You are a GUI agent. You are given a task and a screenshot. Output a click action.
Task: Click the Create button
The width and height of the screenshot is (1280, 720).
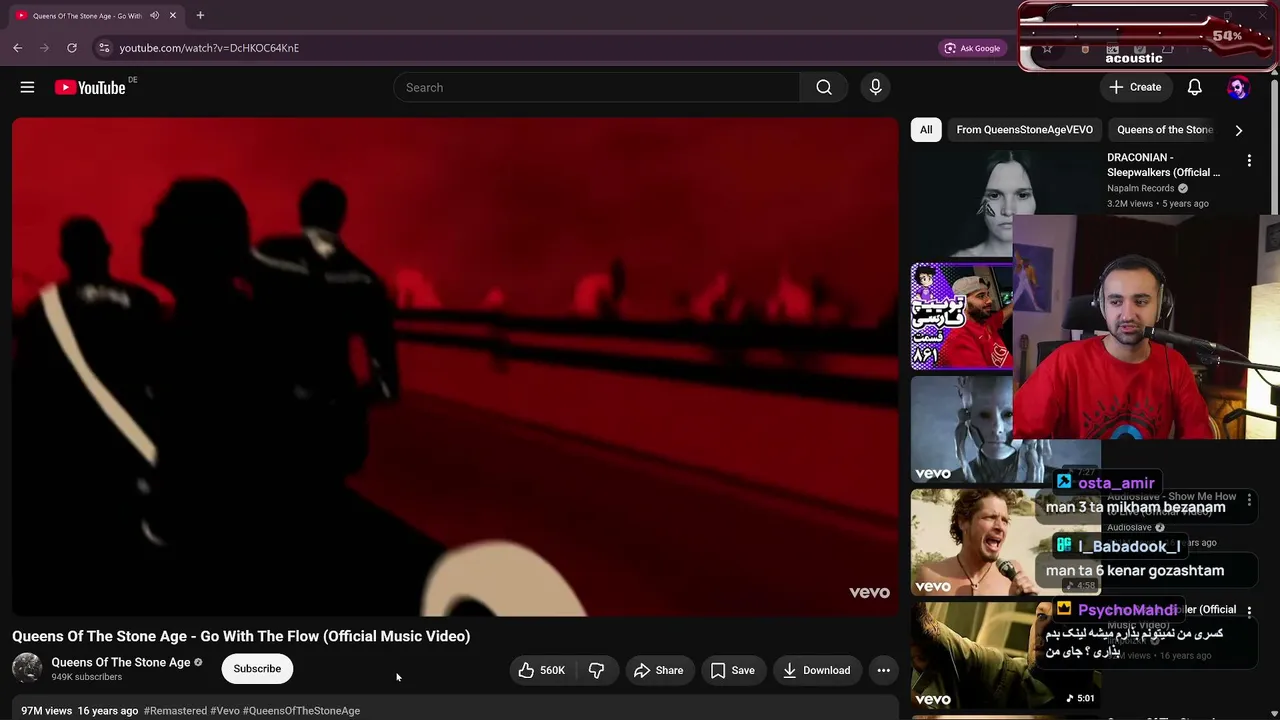tap(1135, 87)
